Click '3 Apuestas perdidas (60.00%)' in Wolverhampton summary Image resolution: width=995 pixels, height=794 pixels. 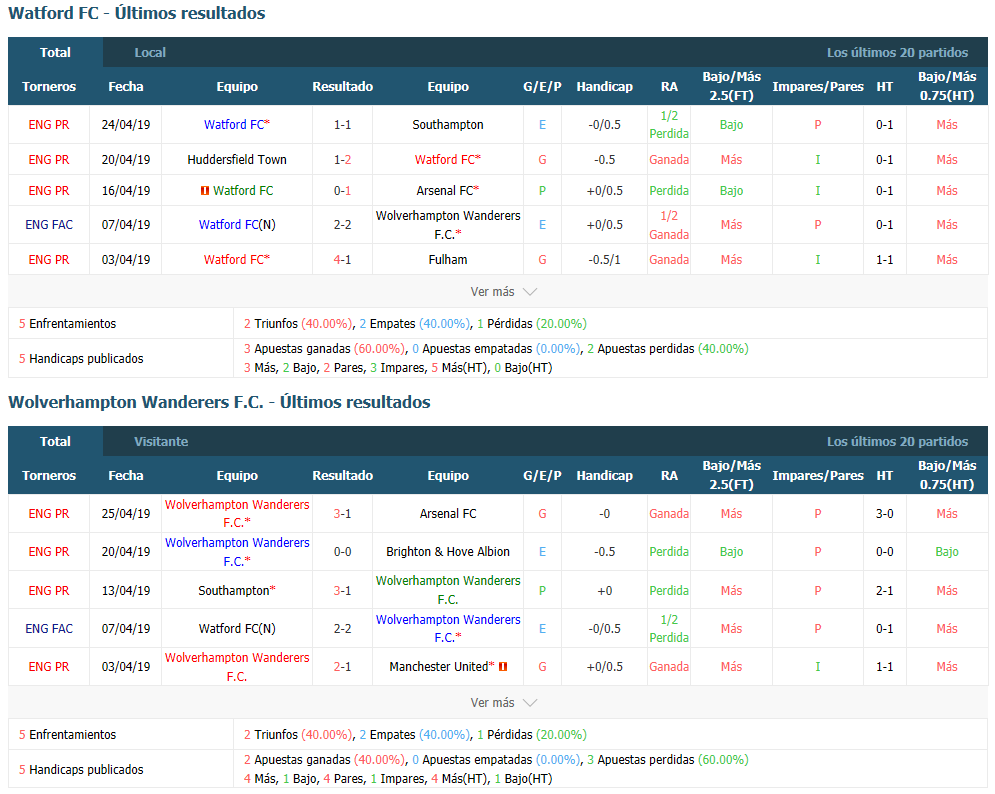[x=668, y=760]
